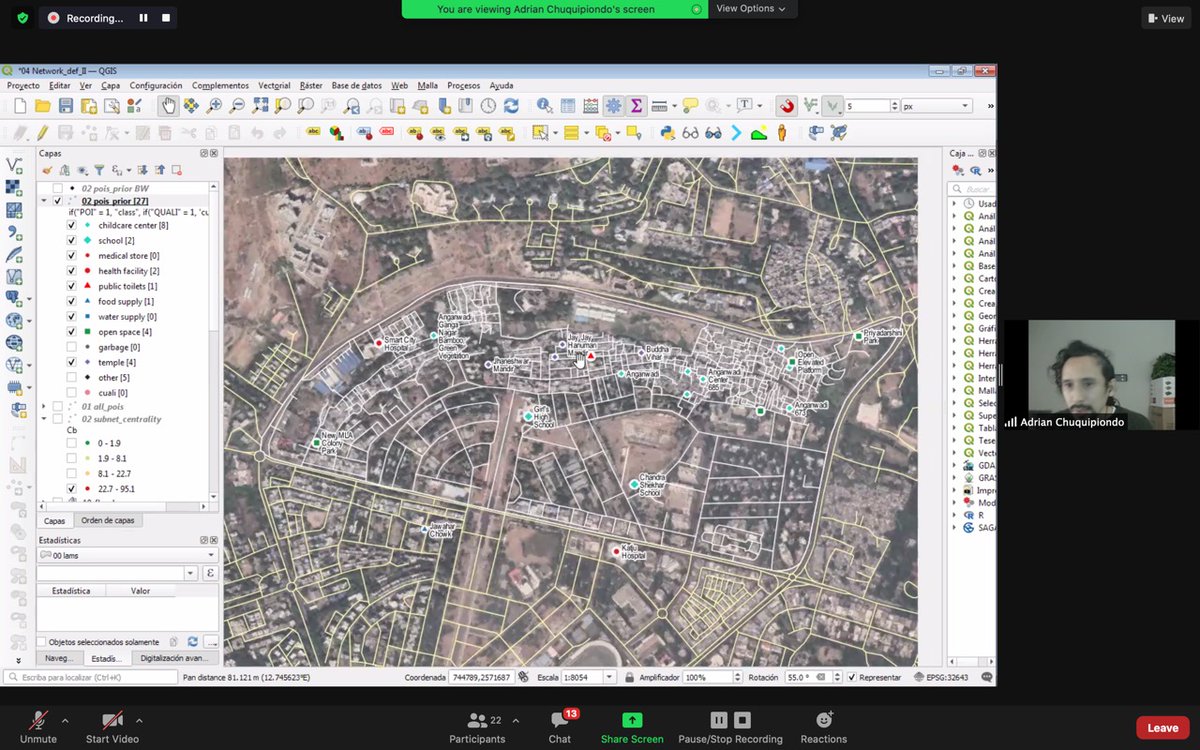Toggle editing with the pencil icon
The height and width of the screenshot is (750, 1200).
pyautogui.click(x=42, y=133)
